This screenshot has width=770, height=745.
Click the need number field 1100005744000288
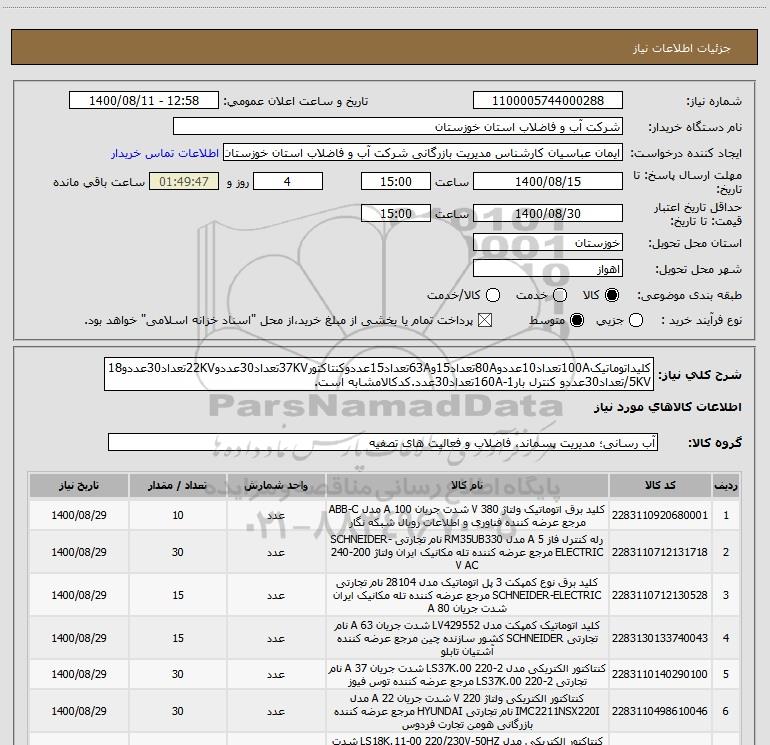(x=548, y=101)
